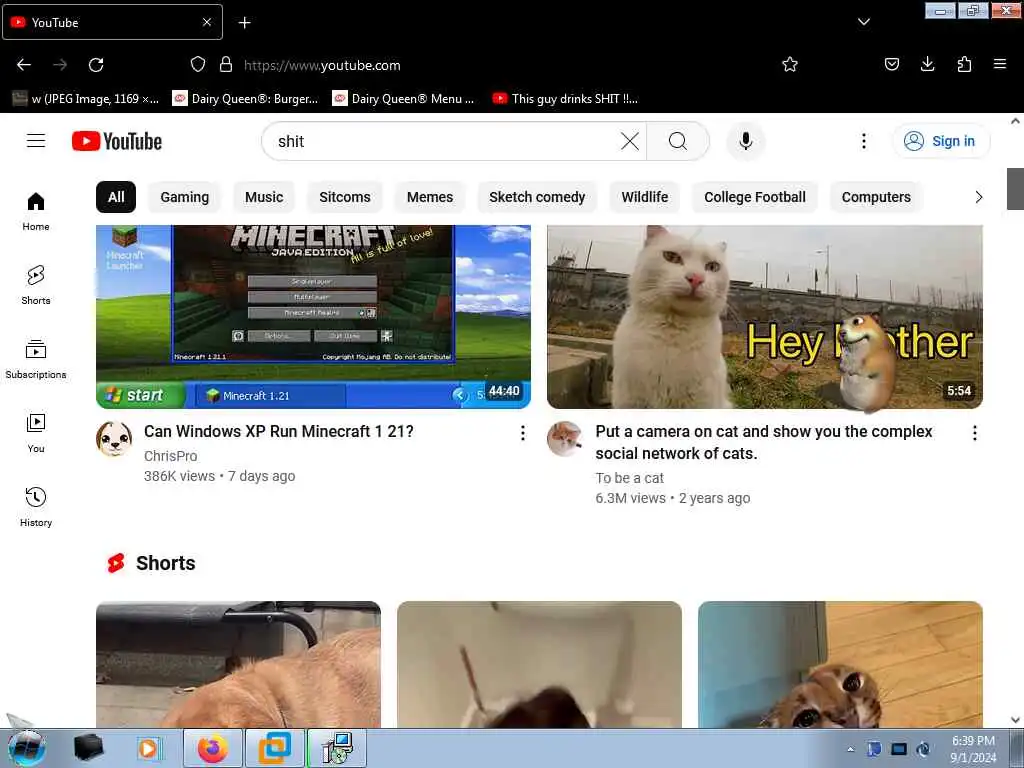Open Shorts from the sidebar
The image size is (1024, 768).
[x=36, y=285]
